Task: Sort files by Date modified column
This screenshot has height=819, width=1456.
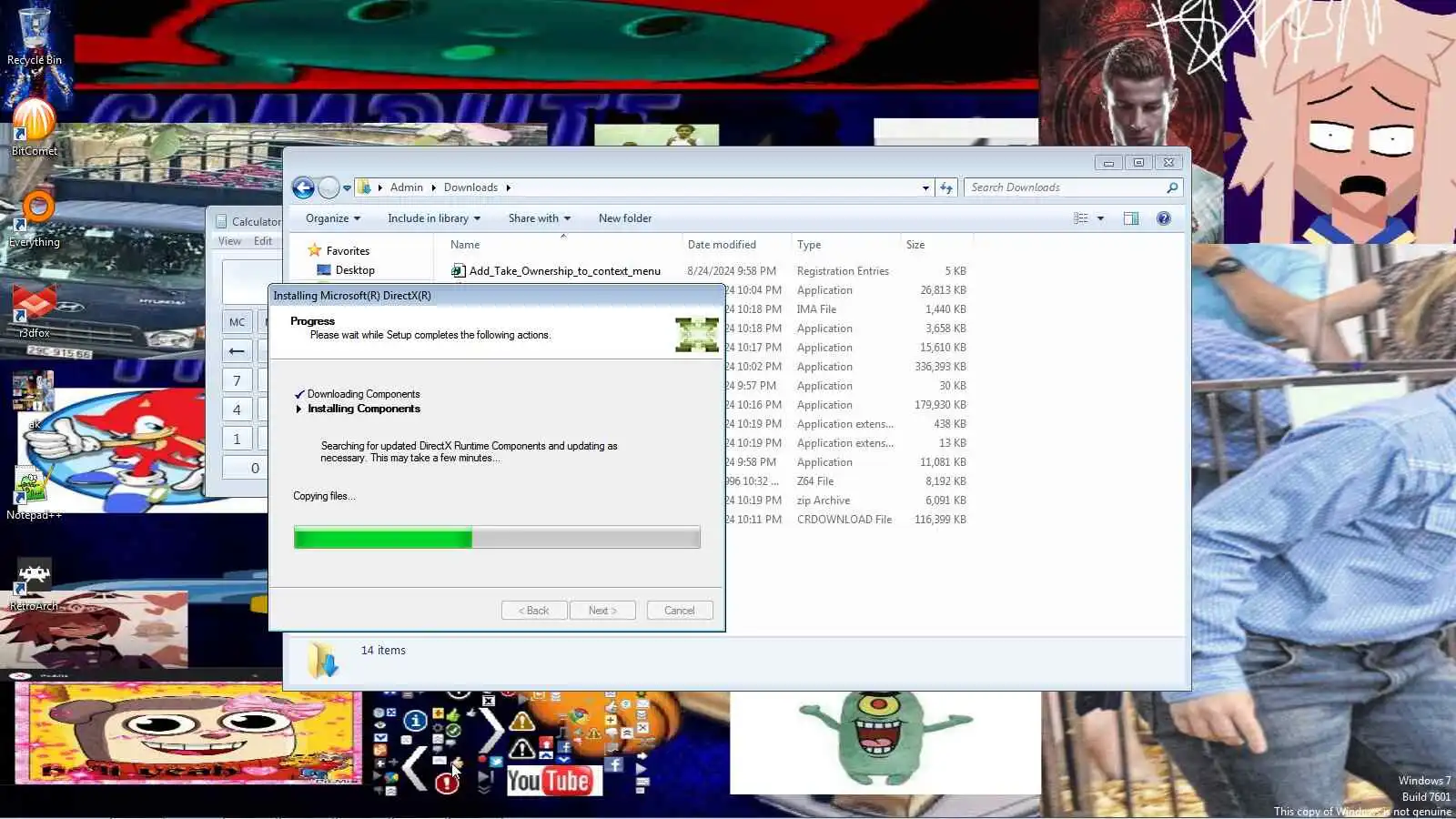Action: (736, 245)
